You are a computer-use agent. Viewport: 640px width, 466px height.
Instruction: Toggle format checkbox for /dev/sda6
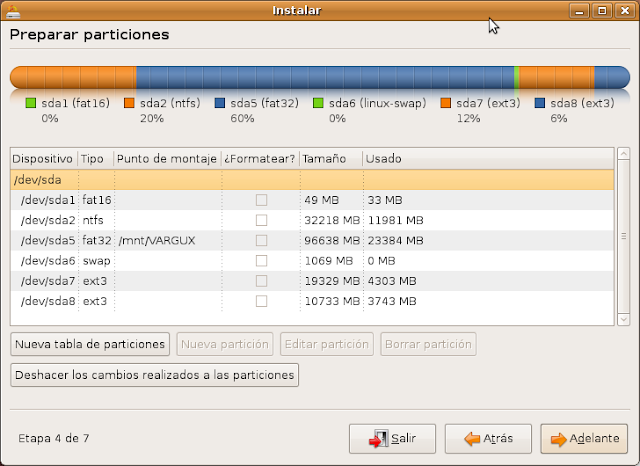261,261
